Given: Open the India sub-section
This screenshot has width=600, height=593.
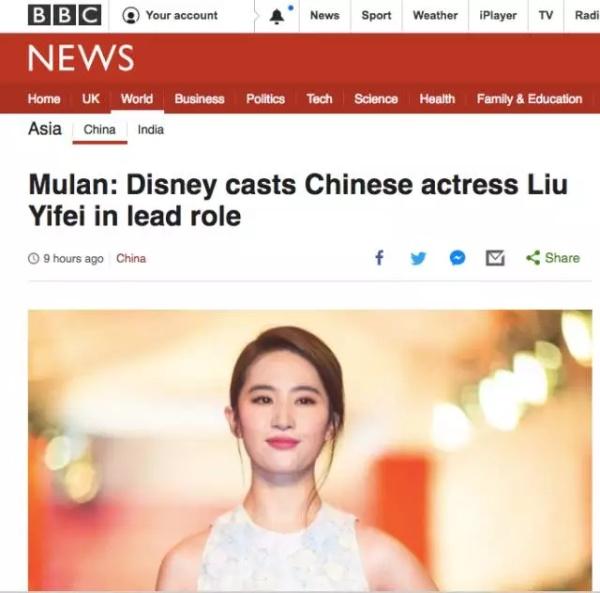Looking at the screenshot, I should [151, 130].
